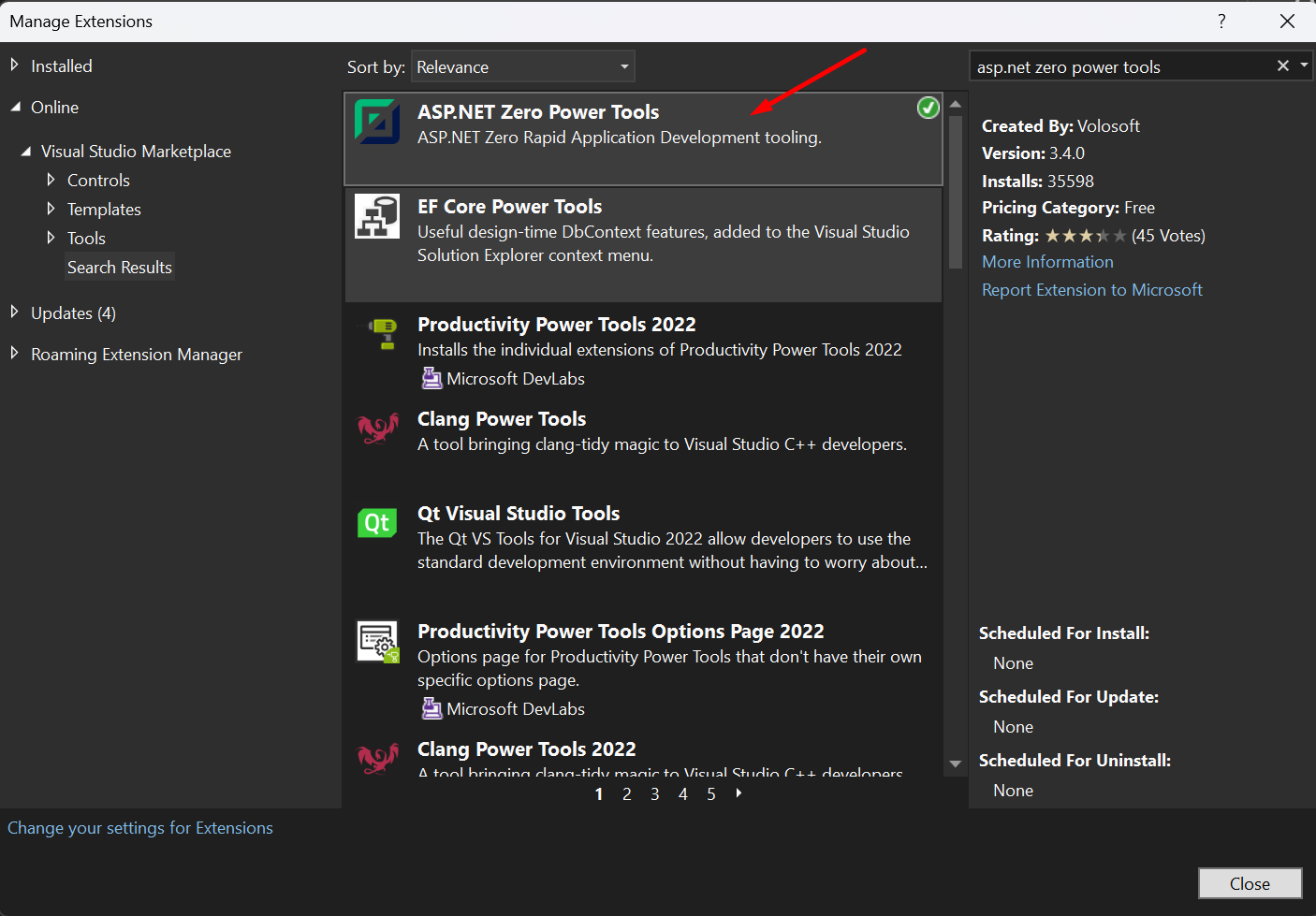Select Productivity Power Tools 2022 title
The image size is (1316, 916).
coord(557,325)
